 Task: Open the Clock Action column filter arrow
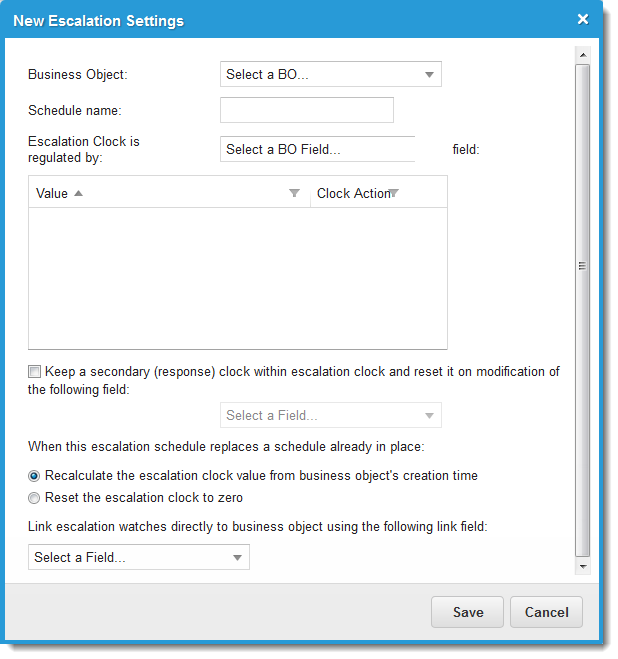pyautogui.click(x=394, y=193)
